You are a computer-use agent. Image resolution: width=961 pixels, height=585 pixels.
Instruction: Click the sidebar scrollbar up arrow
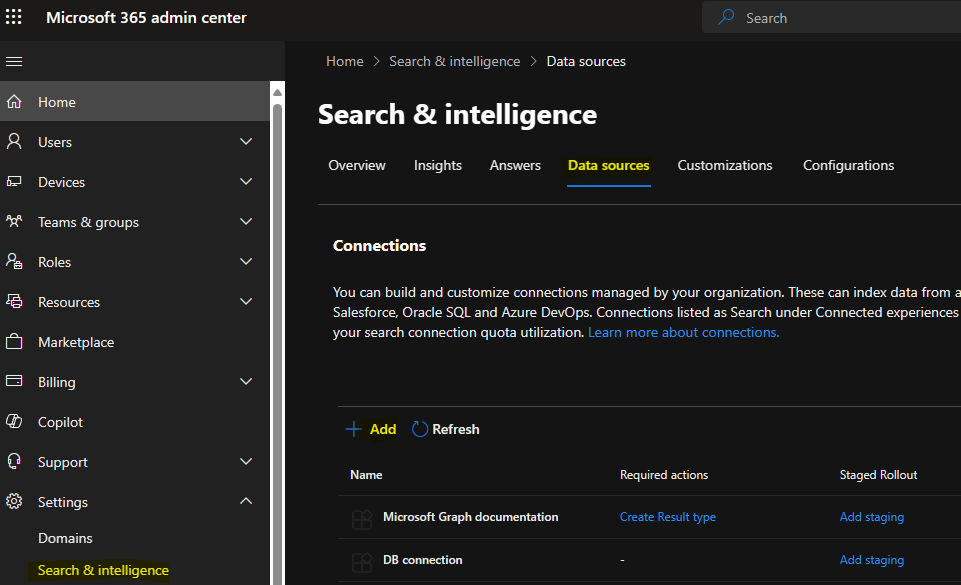click(x=277, y=92)
